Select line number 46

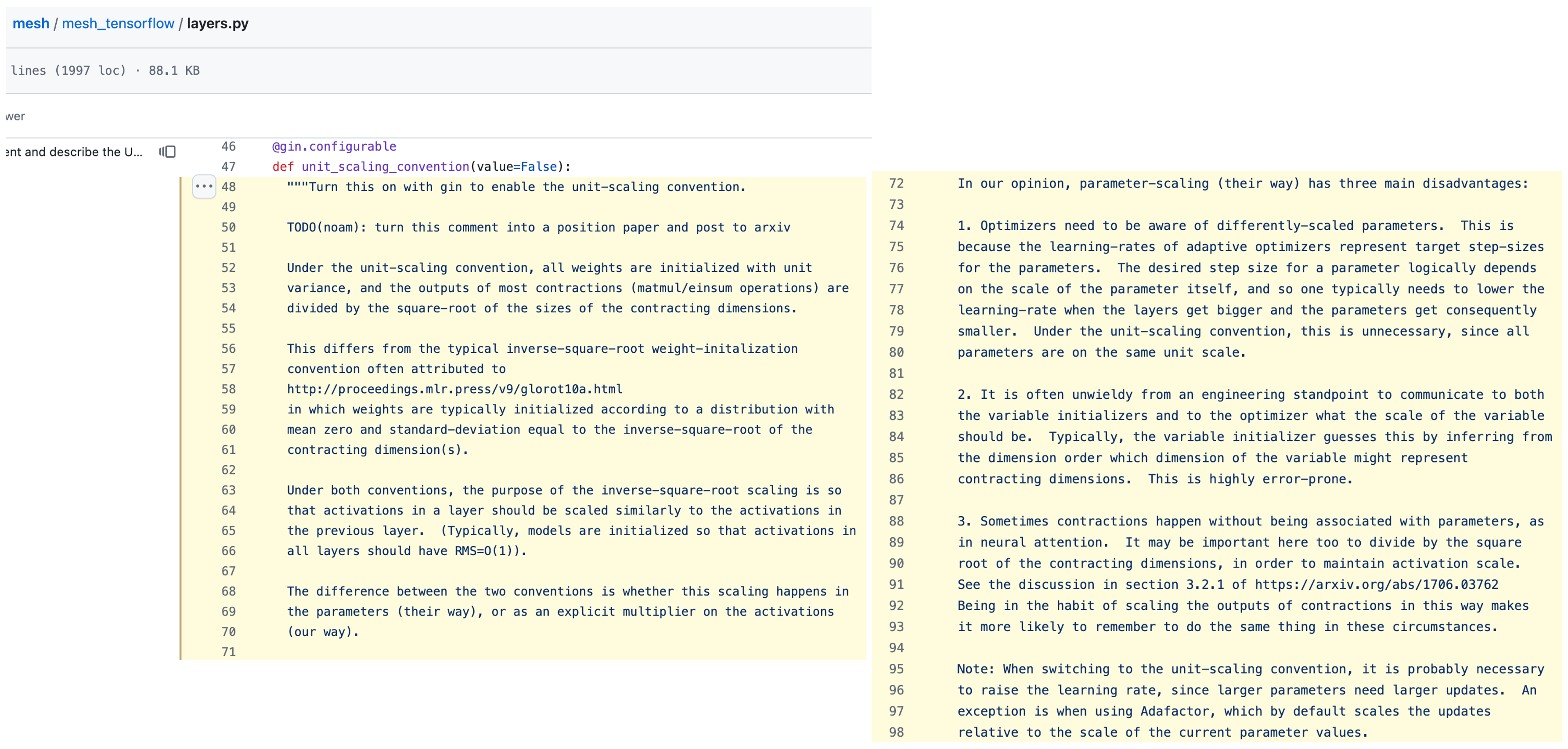click(x=228, y=146)
